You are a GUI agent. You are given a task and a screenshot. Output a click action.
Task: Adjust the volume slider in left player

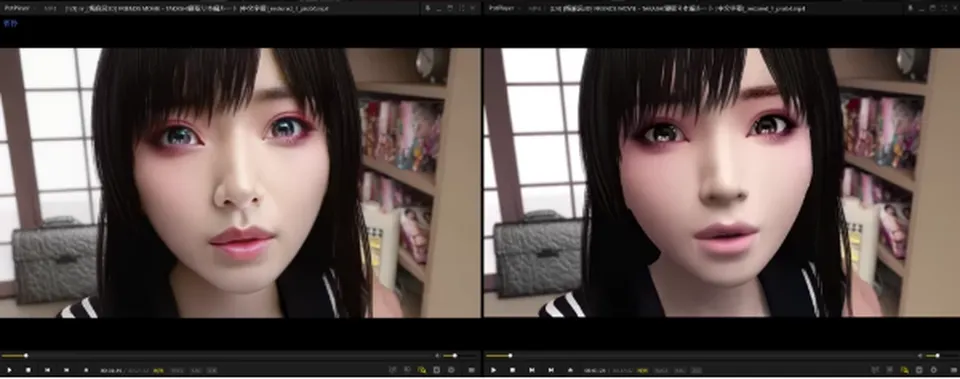click(x=459, y=356)
